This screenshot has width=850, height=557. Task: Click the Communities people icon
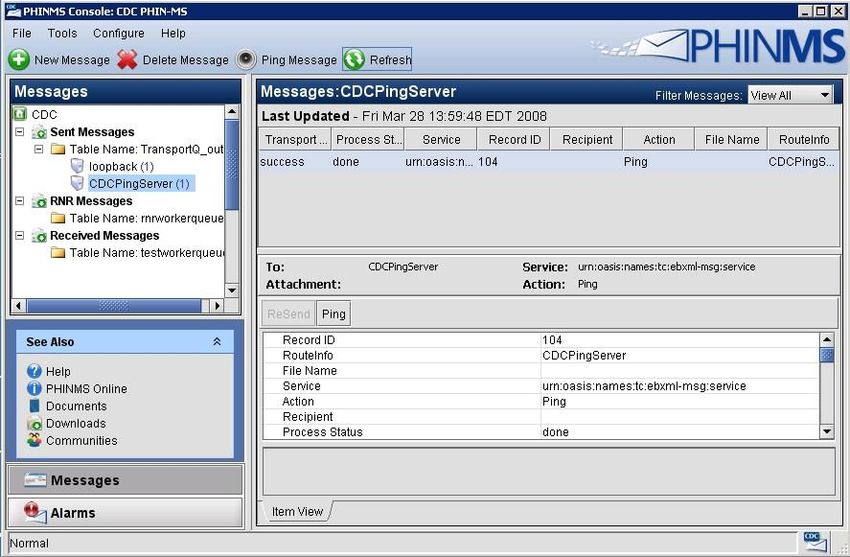pyautogui.click(x=34, y=440)
